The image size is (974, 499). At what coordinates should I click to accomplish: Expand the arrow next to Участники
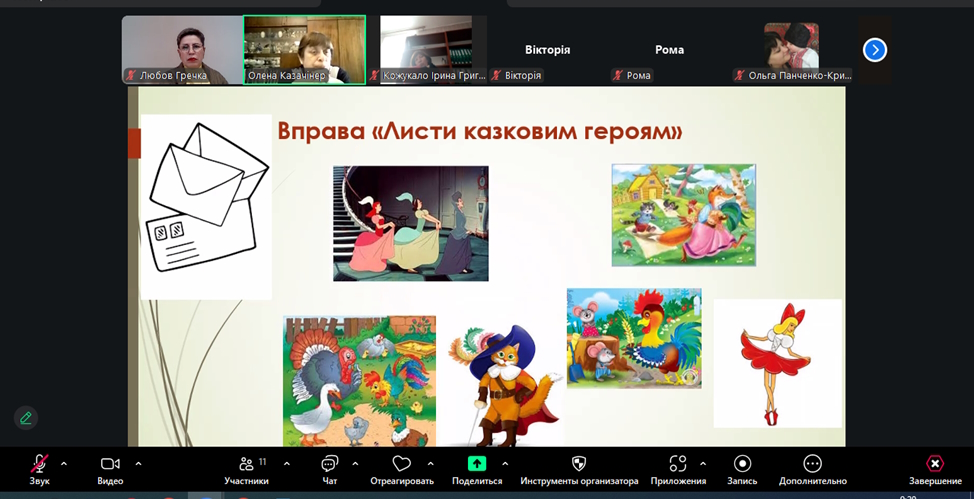(287, 464)
